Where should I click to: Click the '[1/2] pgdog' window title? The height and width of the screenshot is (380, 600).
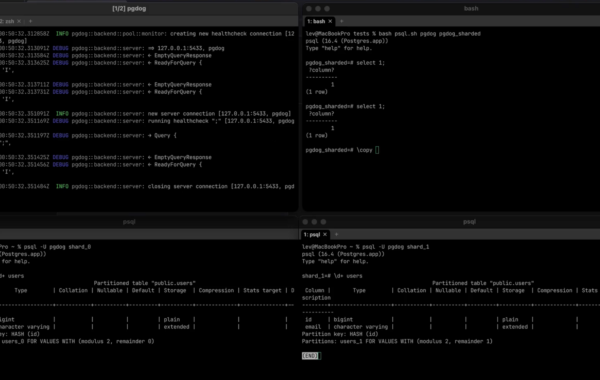coord(129,9)
